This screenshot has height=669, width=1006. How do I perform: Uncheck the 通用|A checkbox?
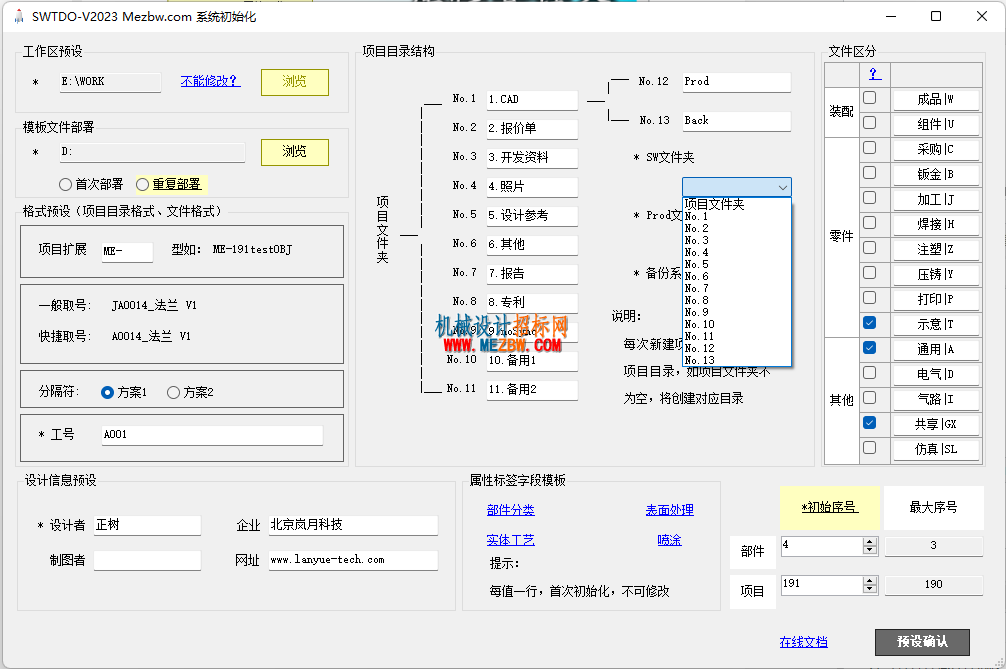[869, 348]
